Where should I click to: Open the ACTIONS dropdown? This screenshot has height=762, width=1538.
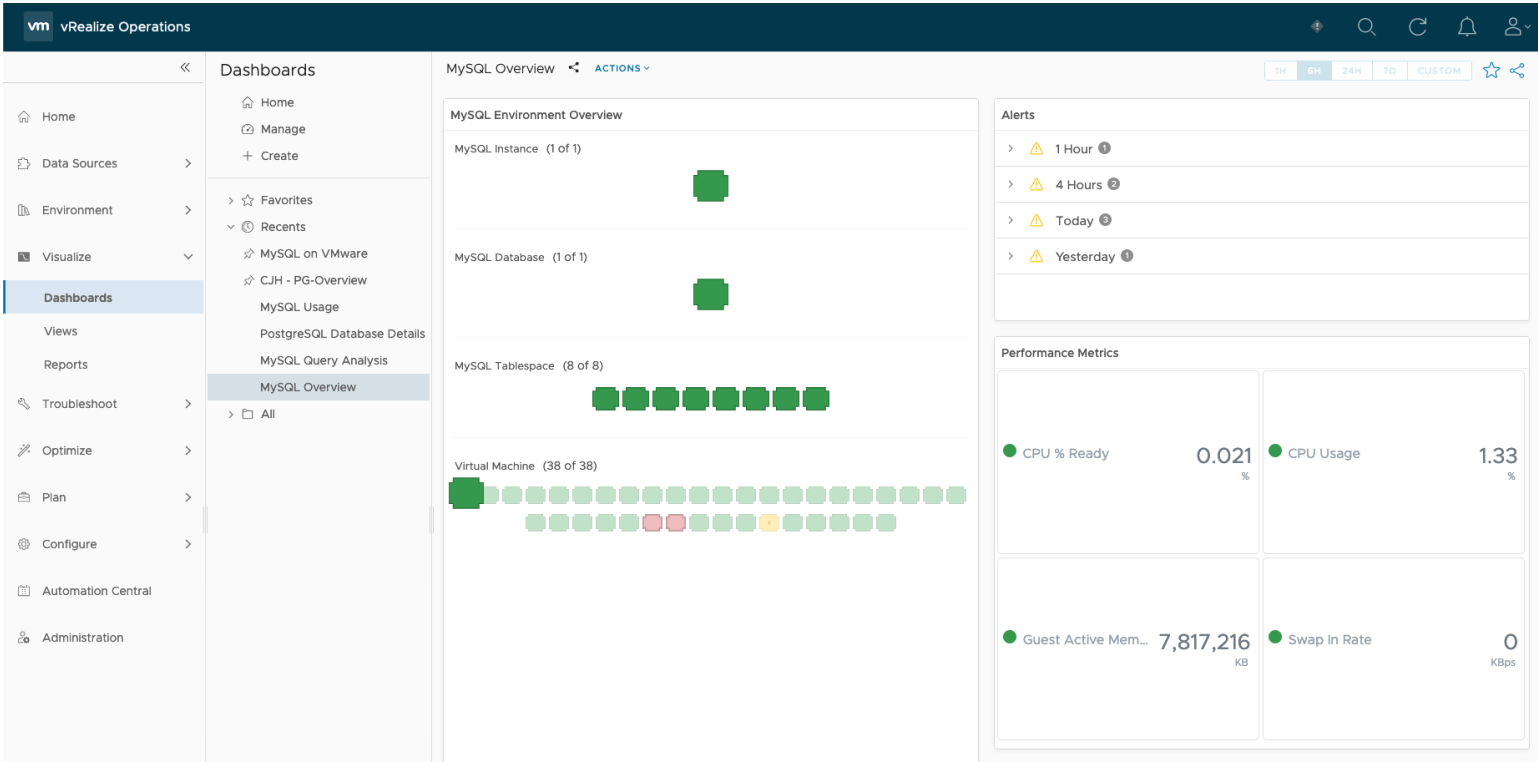pos(622,68)
